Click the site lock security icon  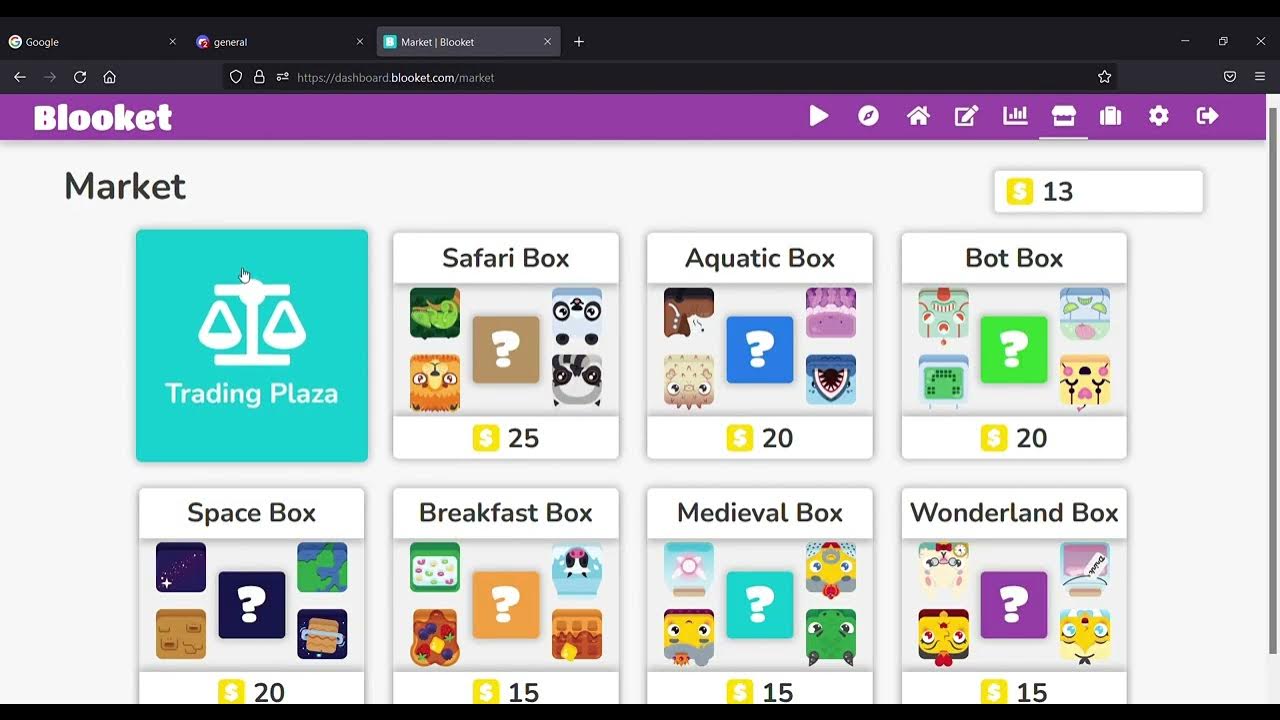tap(259, 77)
